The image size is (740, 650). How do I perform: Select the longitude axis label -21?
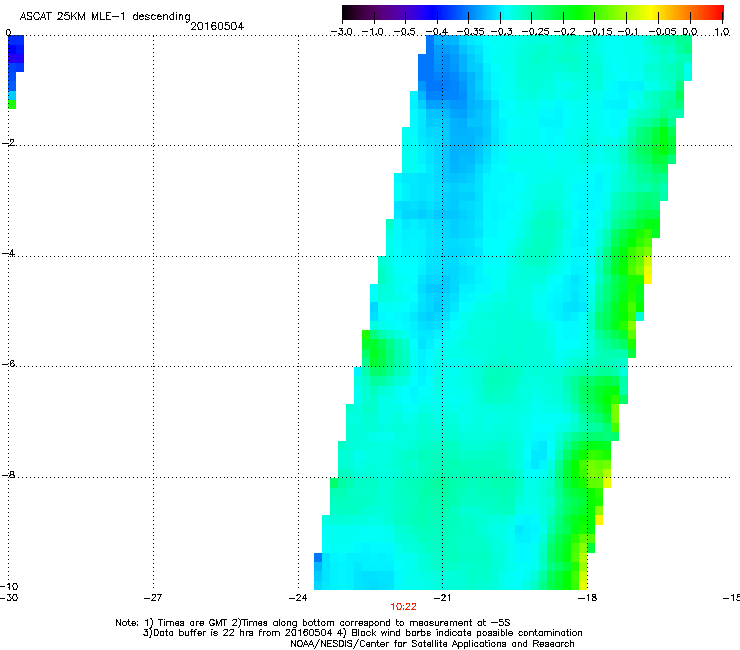[x=443, y=598]
